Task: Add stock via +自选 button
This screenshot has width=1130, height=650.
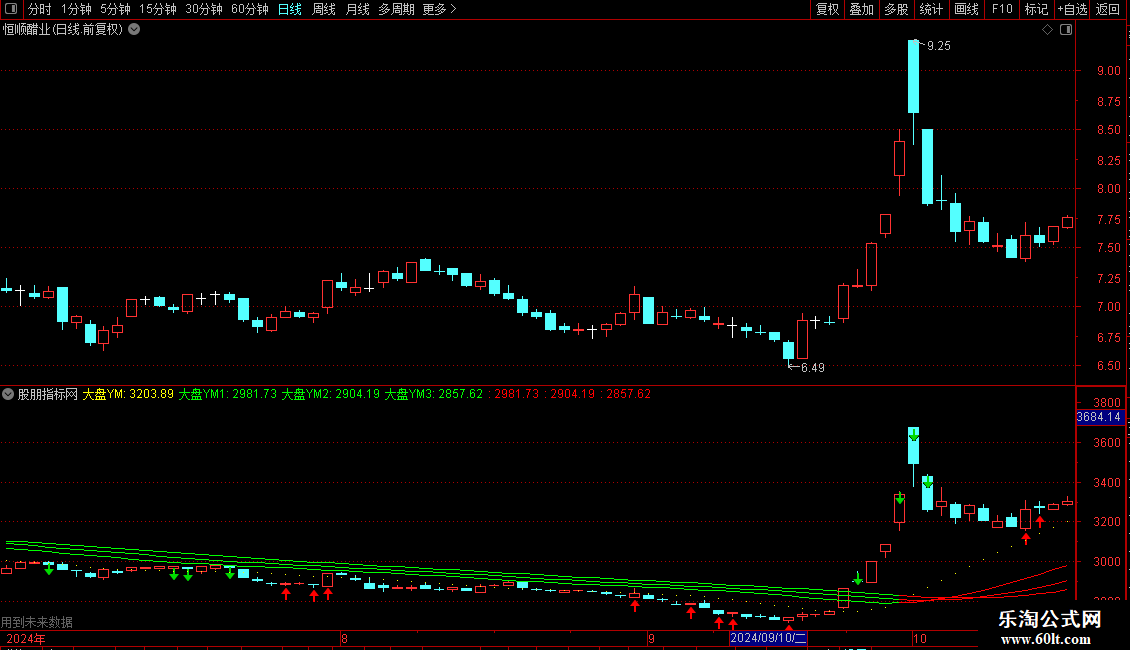Action: tap(1072, 9)
